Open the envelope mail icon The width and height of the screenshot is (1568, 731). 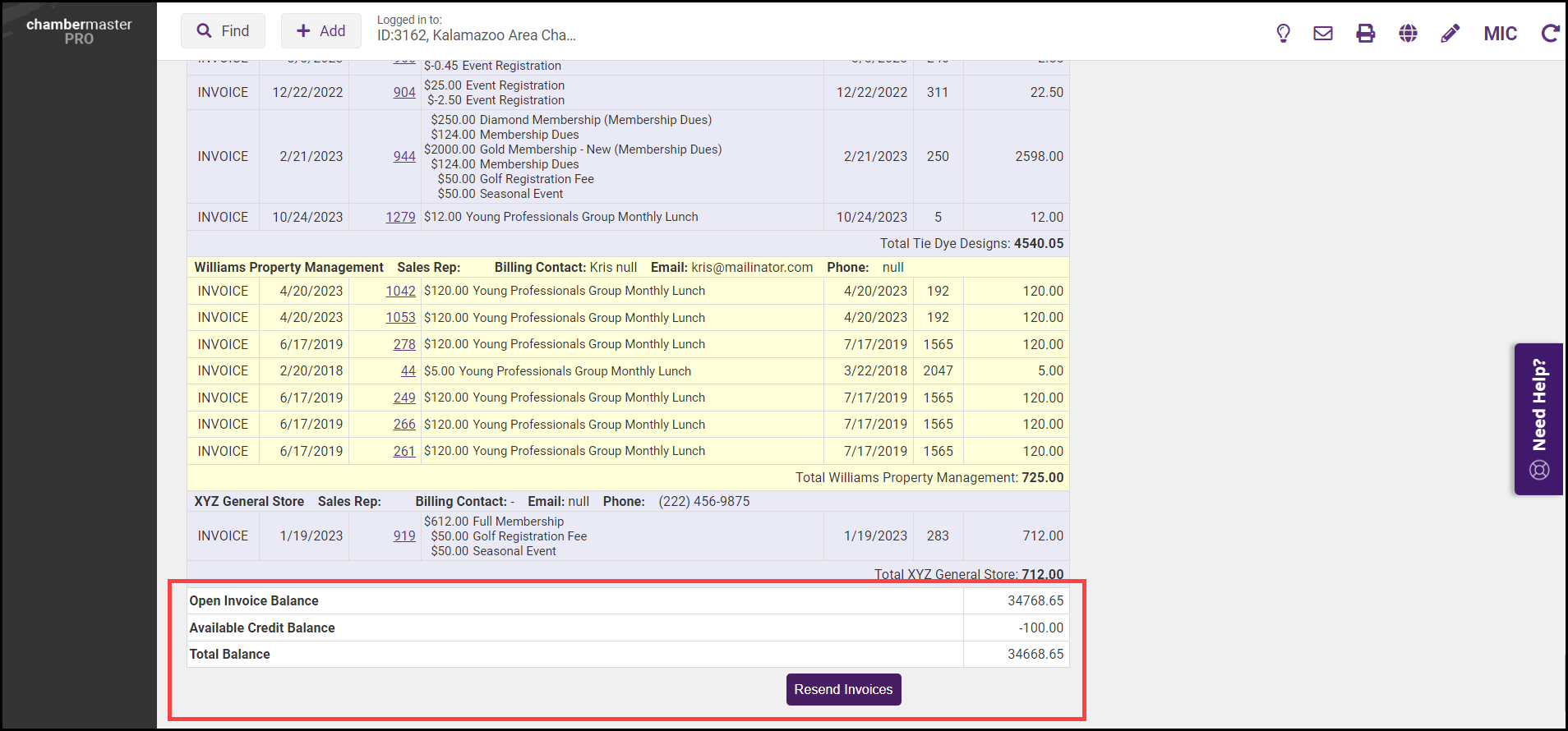[1323, 33]
